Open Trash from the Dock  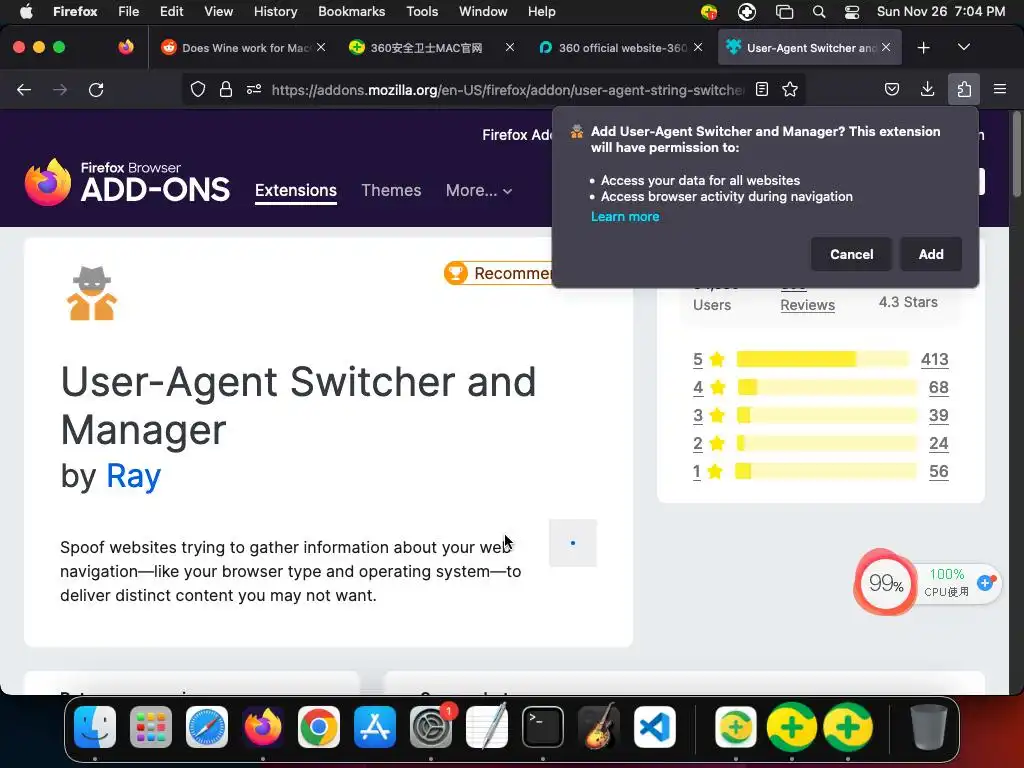929,727
